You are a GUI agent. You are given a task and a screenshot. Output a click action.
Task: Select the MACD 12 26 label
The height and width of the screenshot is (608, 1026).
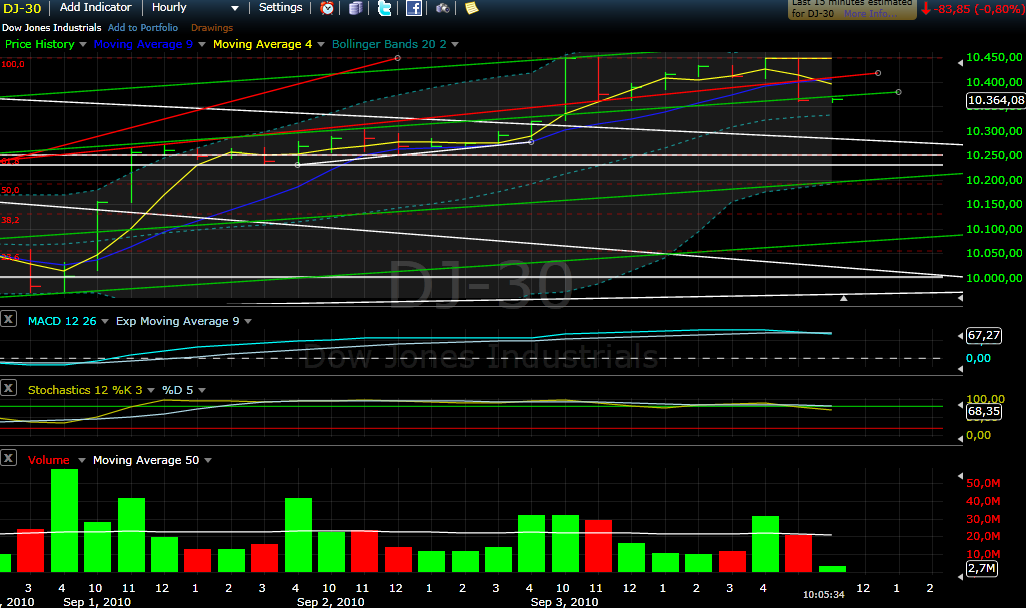(x=62, y=321)
